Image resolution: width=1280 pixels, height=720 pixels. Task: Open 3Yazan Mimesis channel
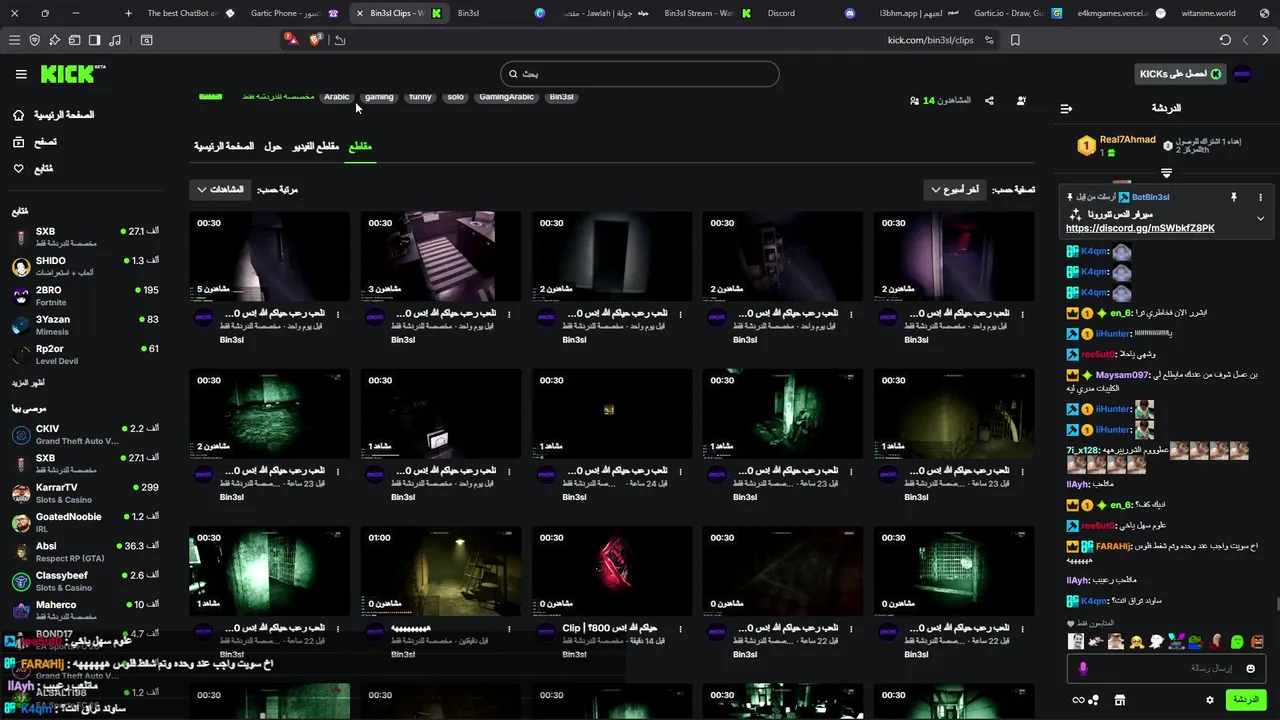tap(85, 325)
